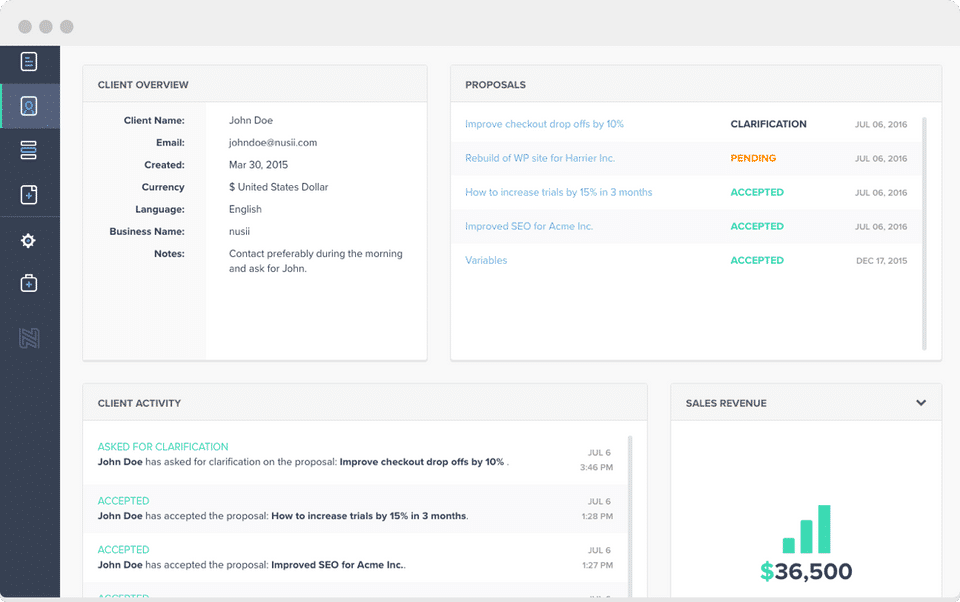Click the new document plus icon

click(29, 195)
